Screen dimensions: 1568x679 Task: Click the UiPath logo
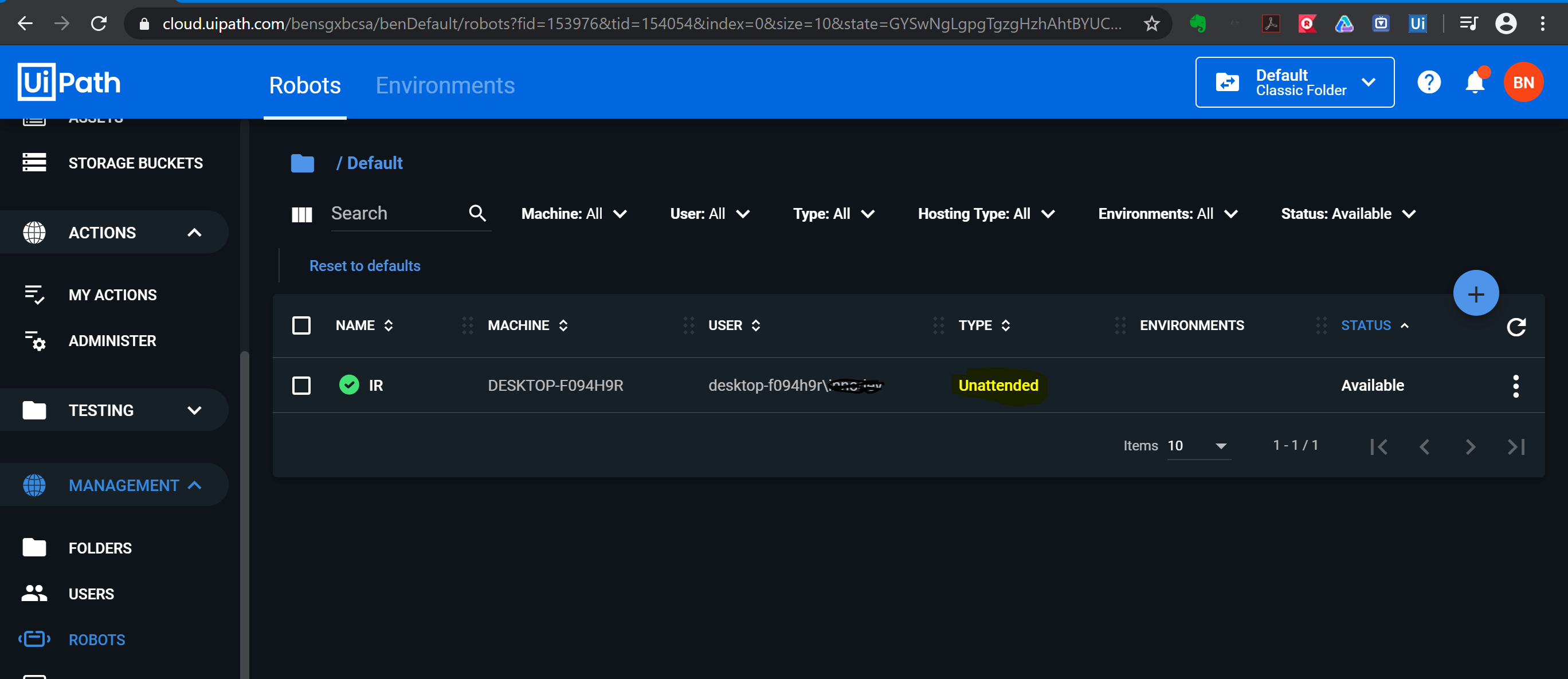69,82
